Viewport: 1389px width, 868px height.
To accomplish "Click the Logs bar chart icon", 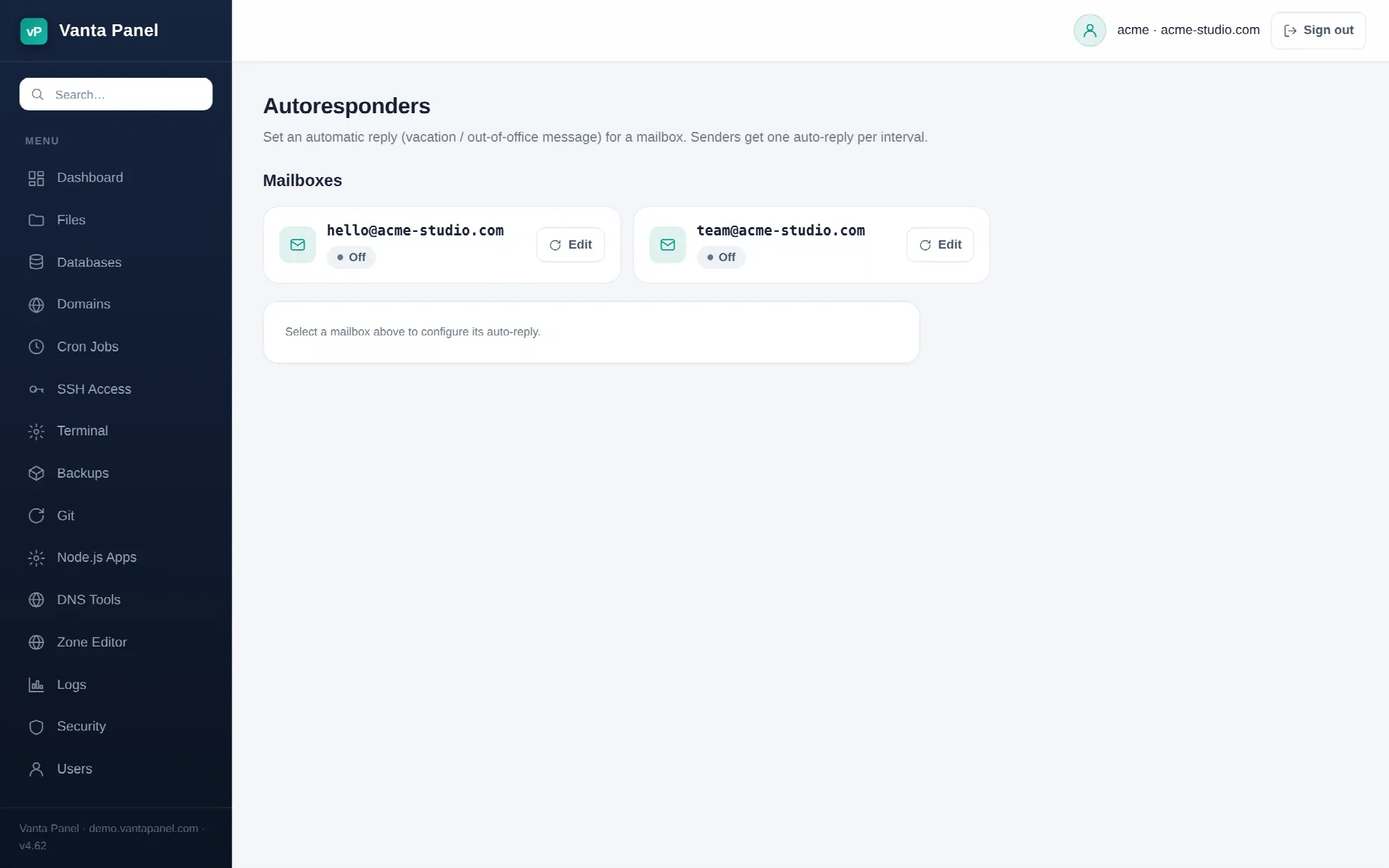I will click(36, 685).
